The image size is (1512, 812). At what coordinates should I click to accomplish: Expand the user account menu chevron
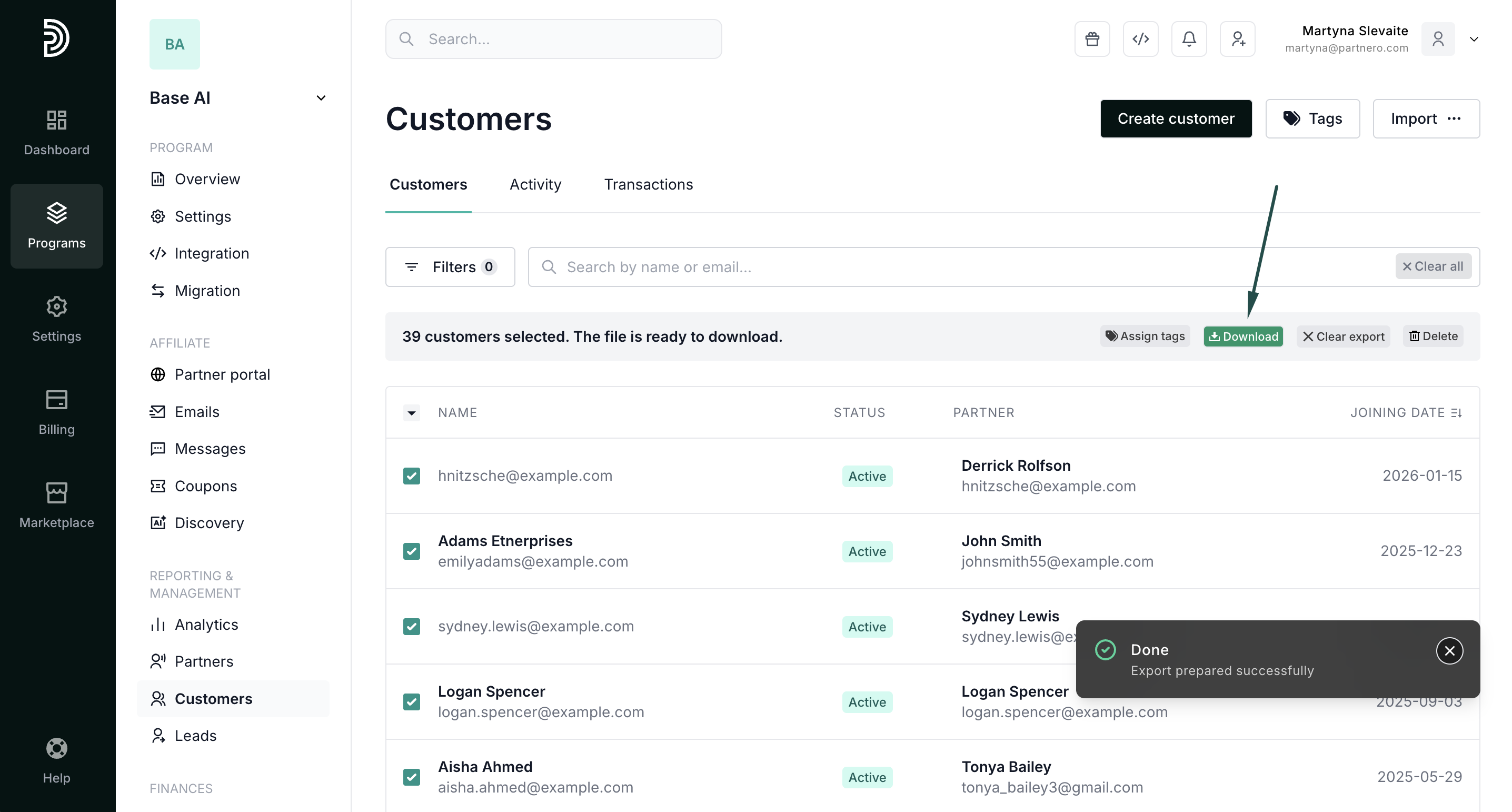(1474, 39)
